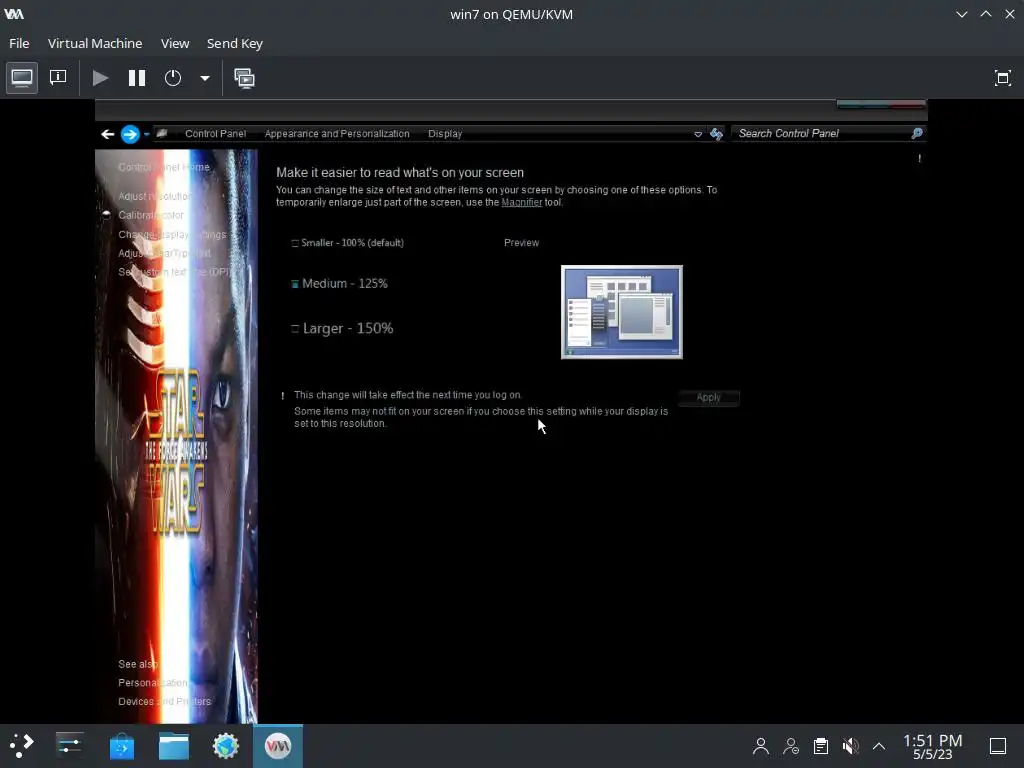Open Calibrate color link
This screenshot has height=768, width=1024.
tap(151, 215)
